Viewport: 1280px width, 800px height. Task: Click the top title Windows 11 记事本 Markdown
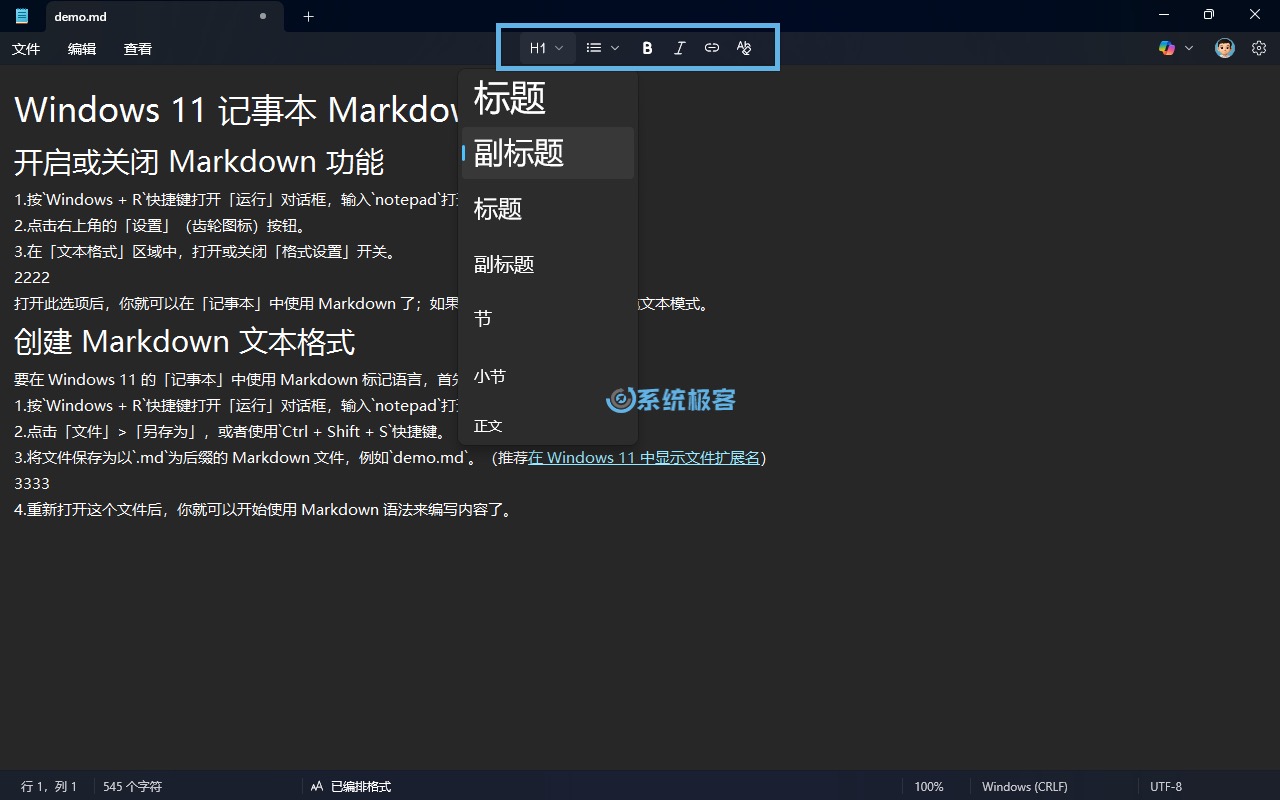pyautogui.click(x=236, y=110)
